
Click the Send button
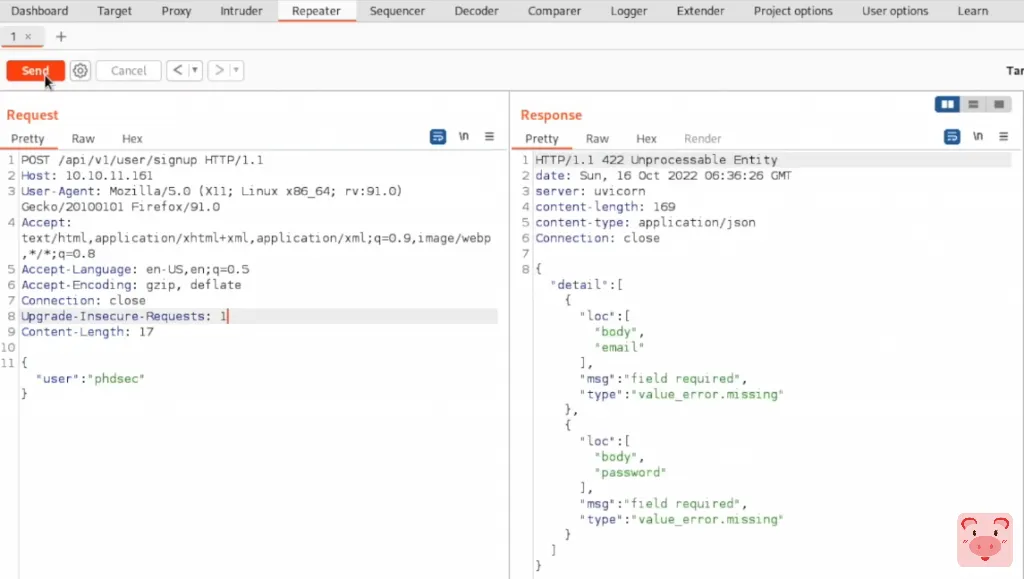35,71
